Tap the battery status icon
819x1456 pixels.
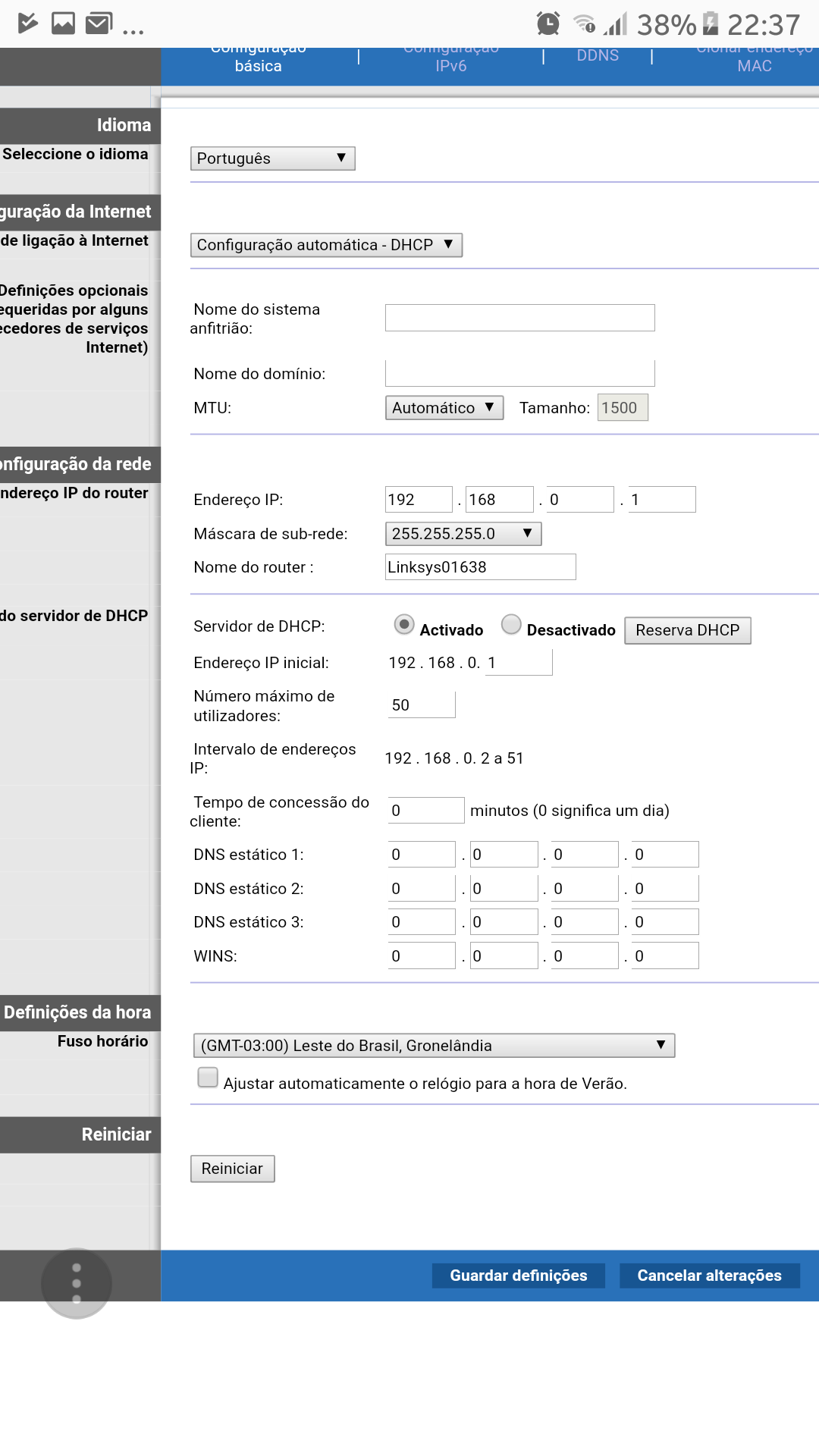coord(711,24)
